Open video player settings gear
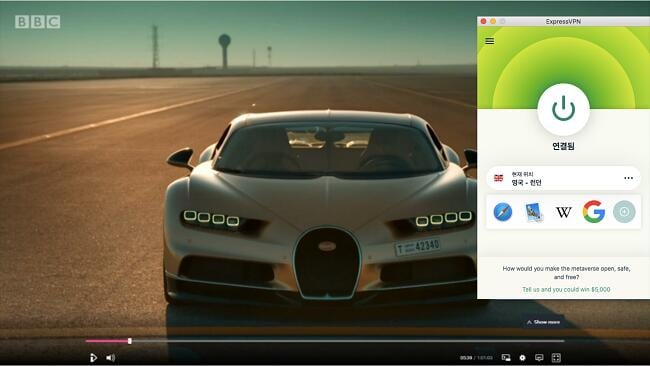Viewport: 650px width, 366px height. (522, 358)
